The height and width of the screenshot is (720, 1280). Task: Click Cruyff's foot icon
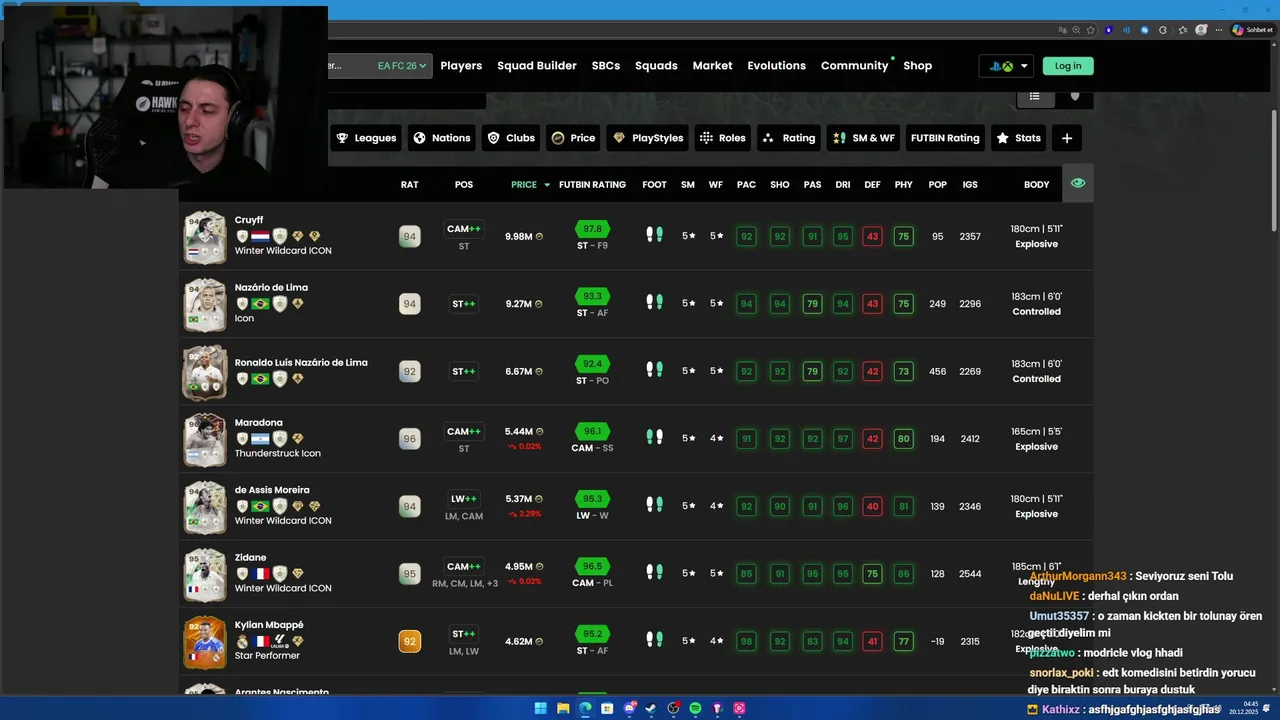tap(654, 235)
